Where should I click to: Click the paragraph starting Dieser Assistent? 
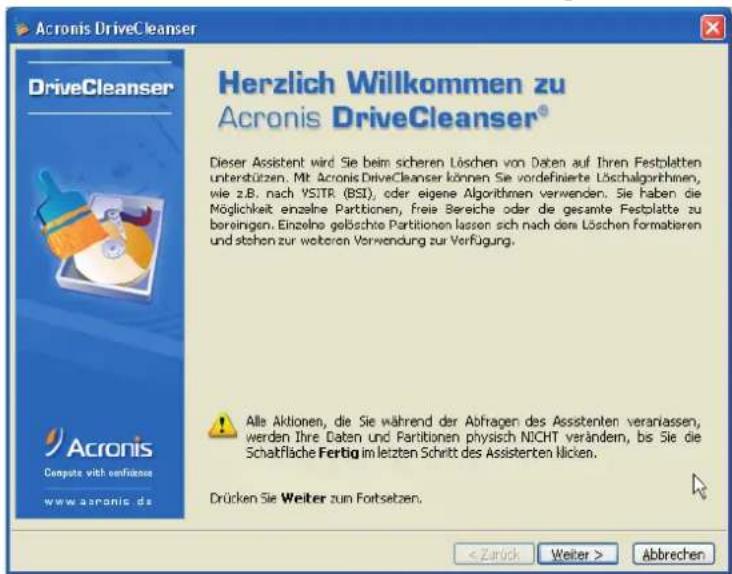pos(455,202)
